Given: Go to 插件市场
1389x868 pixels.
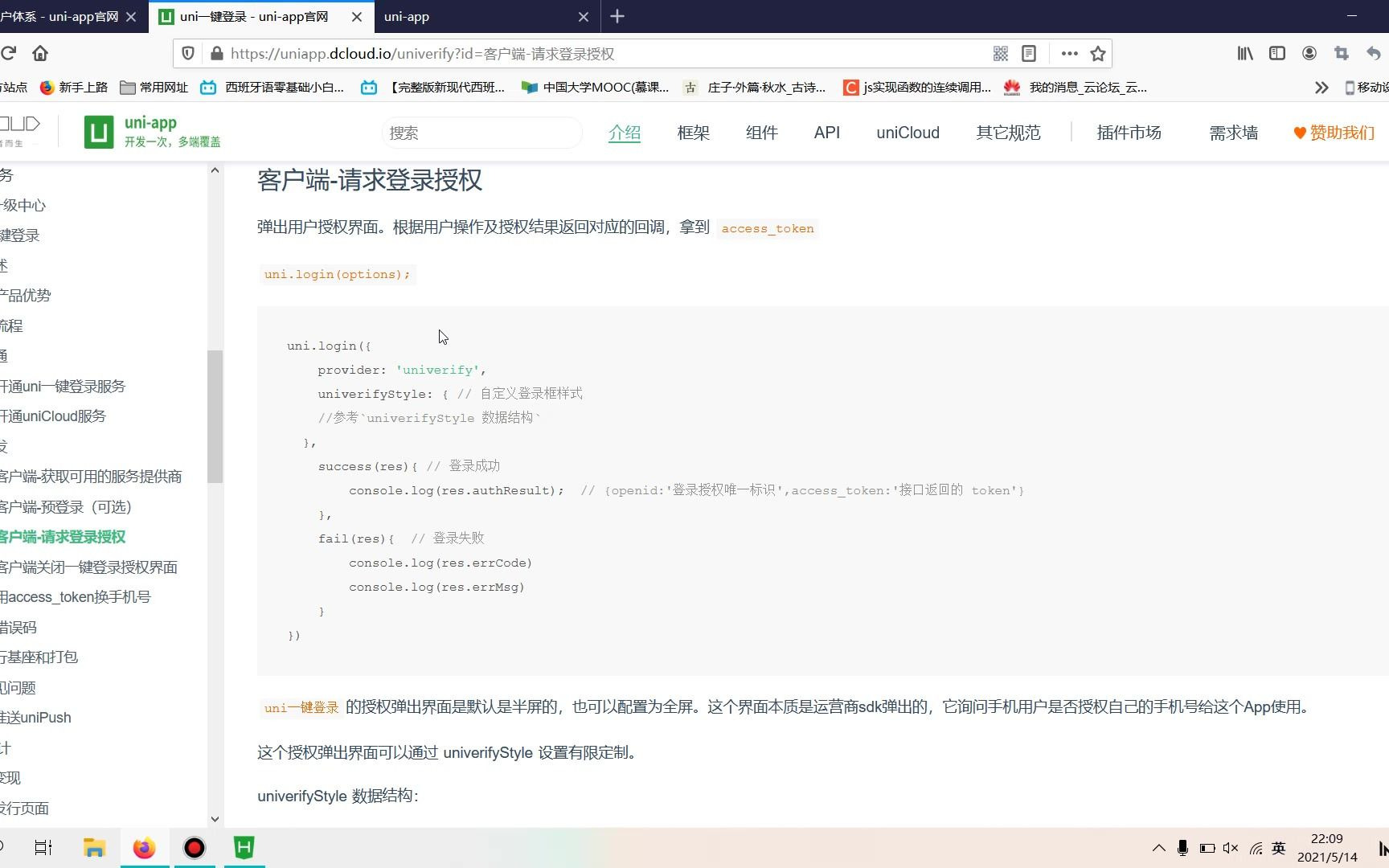Looking at the screenshot, I should 1129,133.
